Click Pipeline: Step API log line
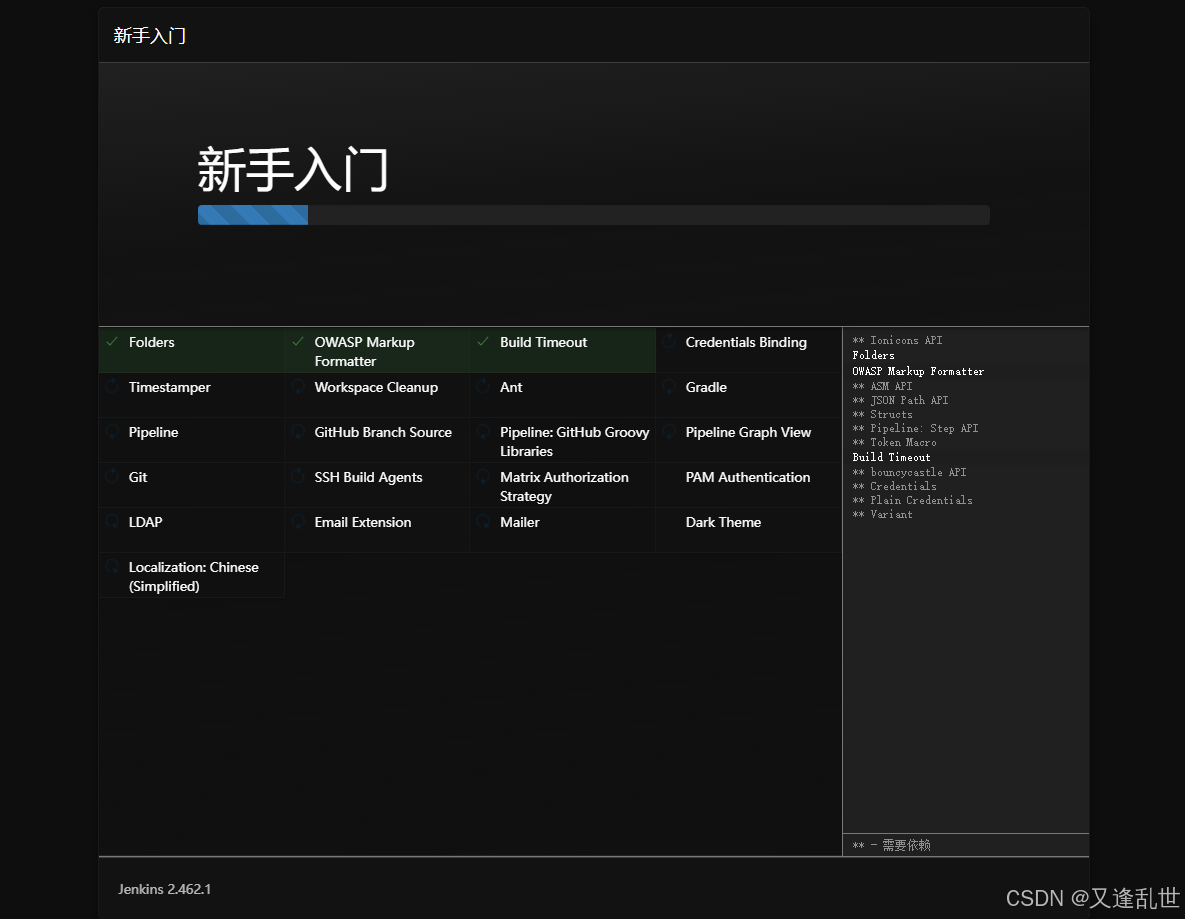Image resolution: width=1185 pixels, height=919 pixels. [x=915, y=429]
